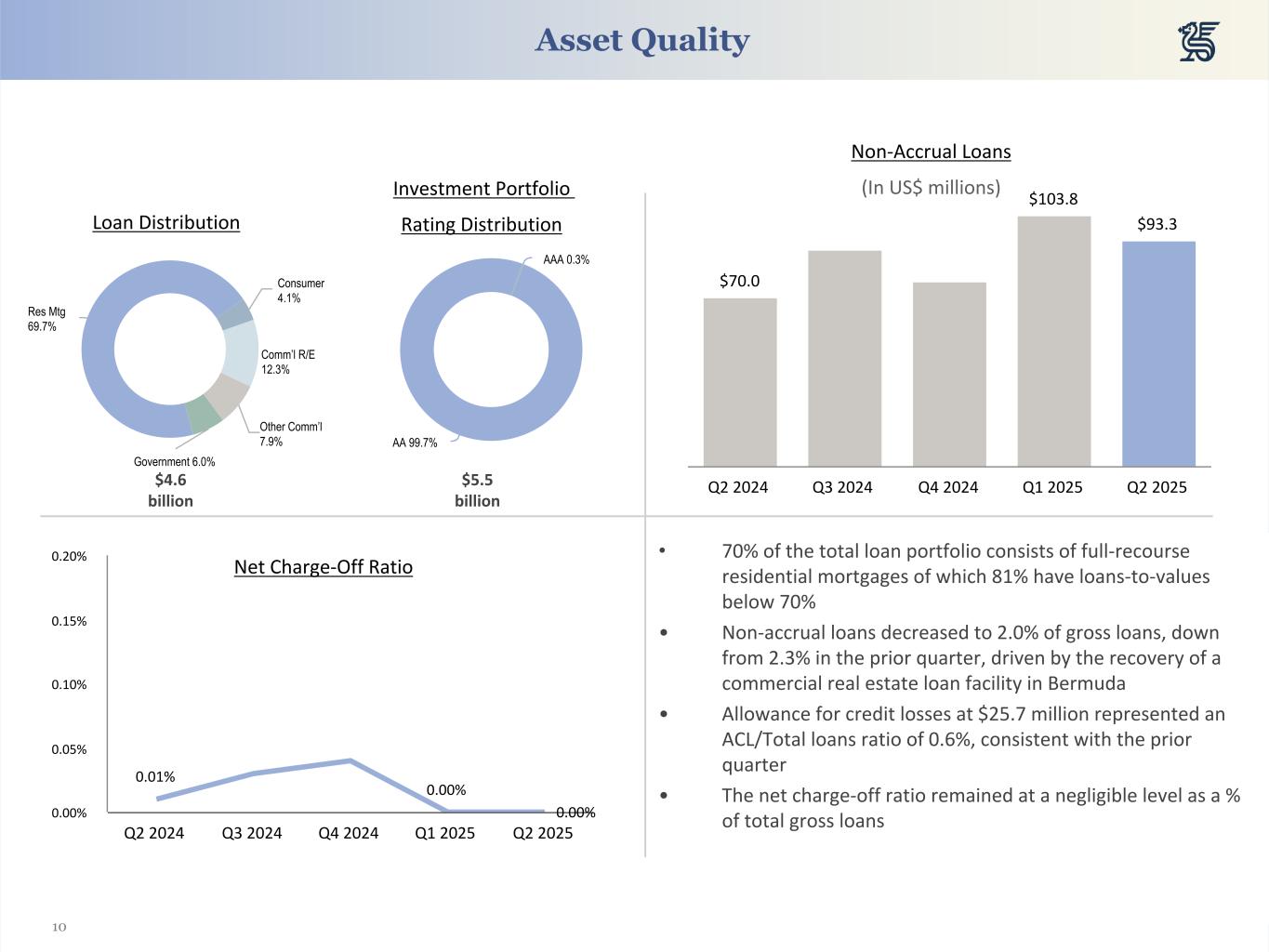Select the $103.8 data label
This screenshot has width=1269, height=952.
[x=1052, y=199]
